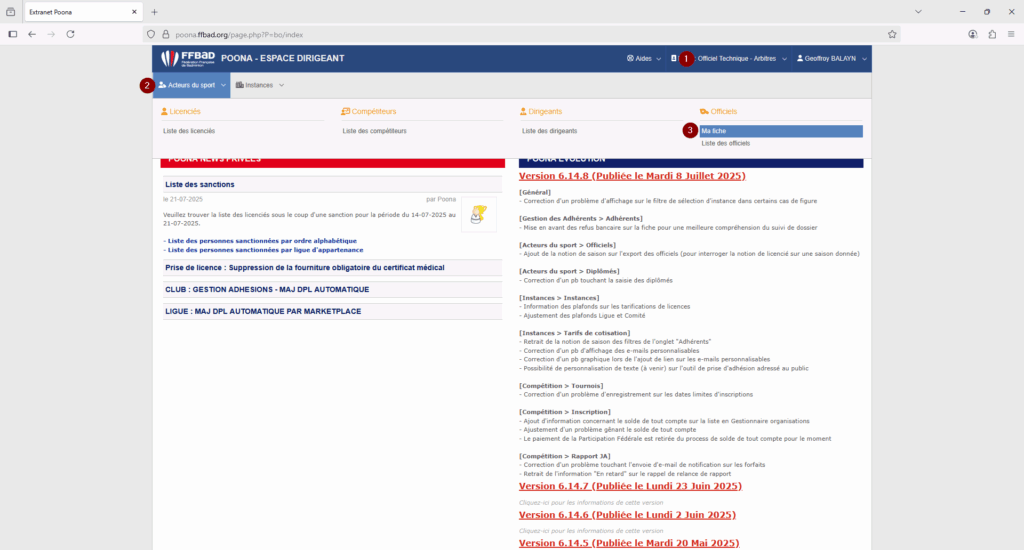Click the [Compétition > Rapport JA] changelog heading

coord(565,456)
